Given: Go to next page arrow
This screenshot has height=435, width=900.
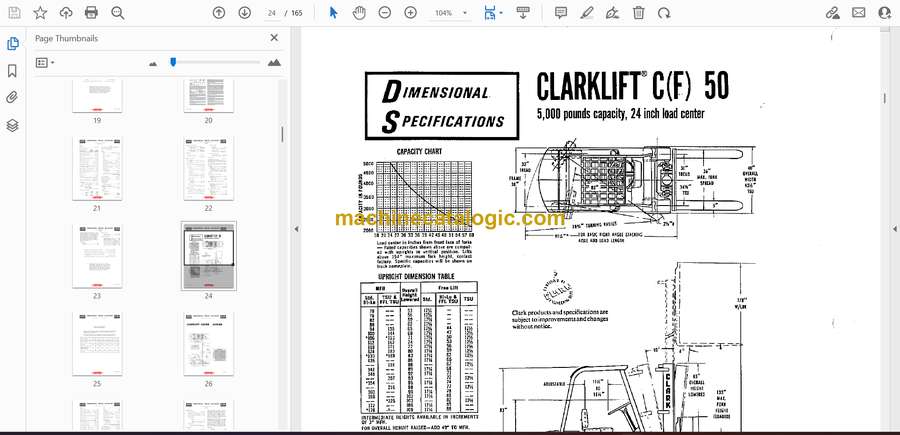Looking at the screenshot, I should [x=245, y=13].
